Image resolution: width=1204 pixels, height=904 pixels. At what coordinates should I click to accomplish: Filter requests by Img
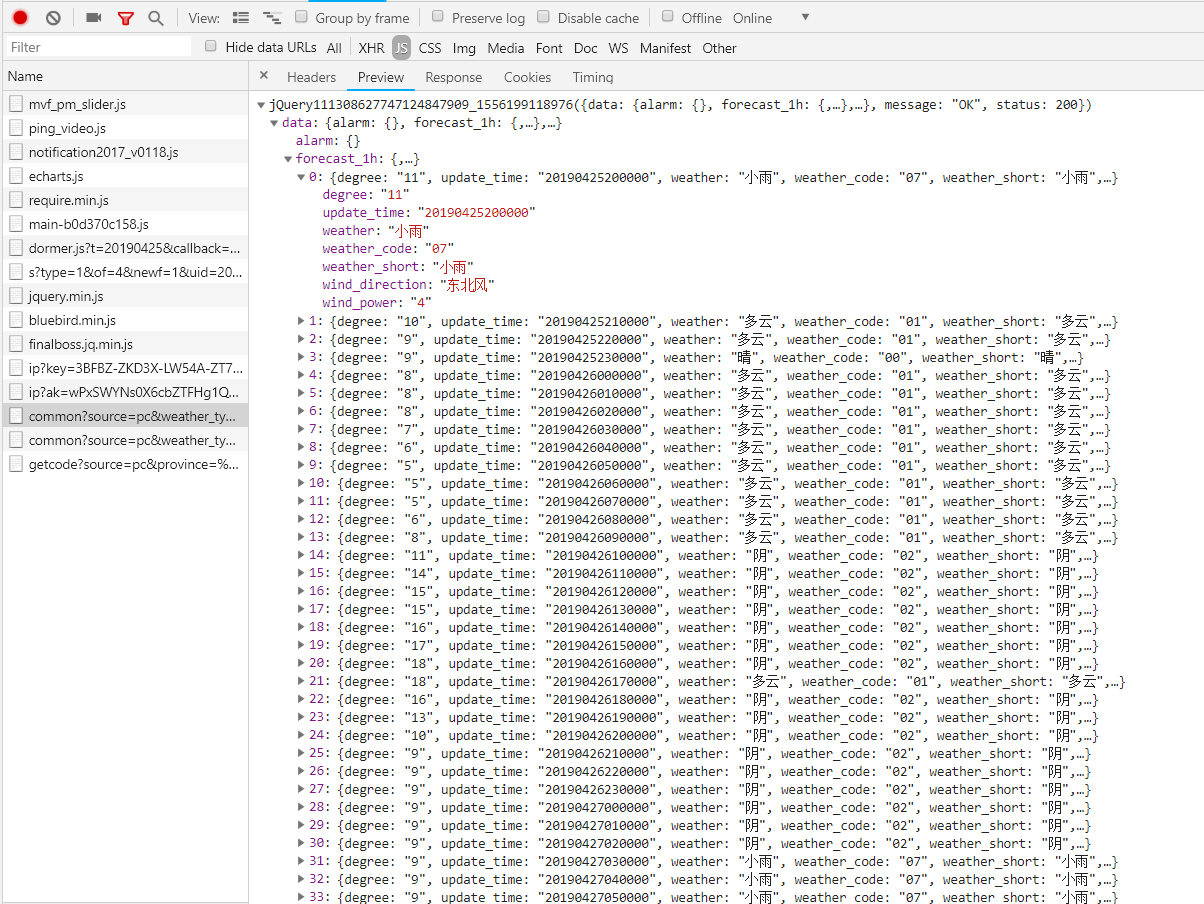(x=464, y=48)
